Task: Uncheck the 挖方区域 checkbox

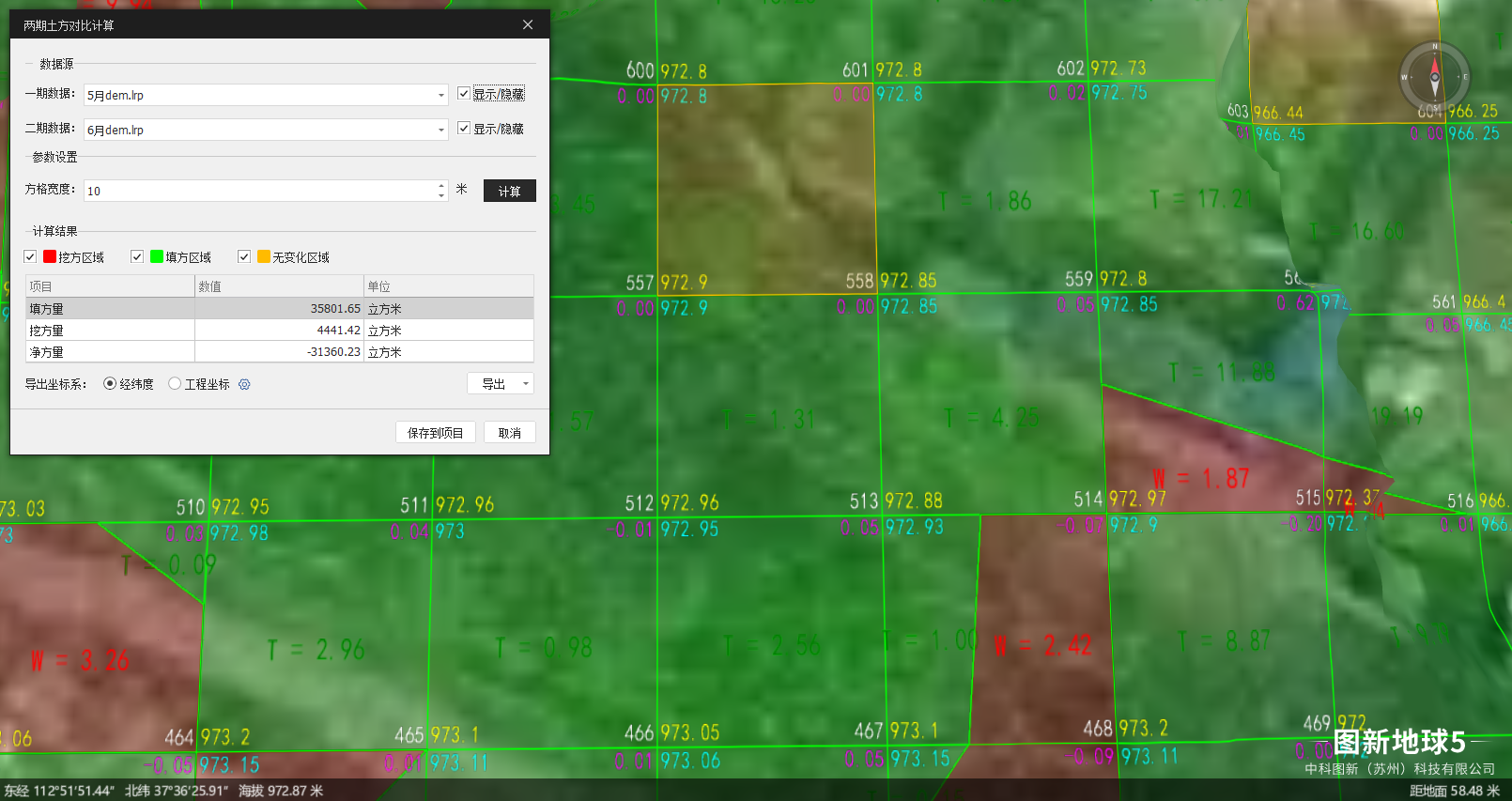Action: point(30,256)
